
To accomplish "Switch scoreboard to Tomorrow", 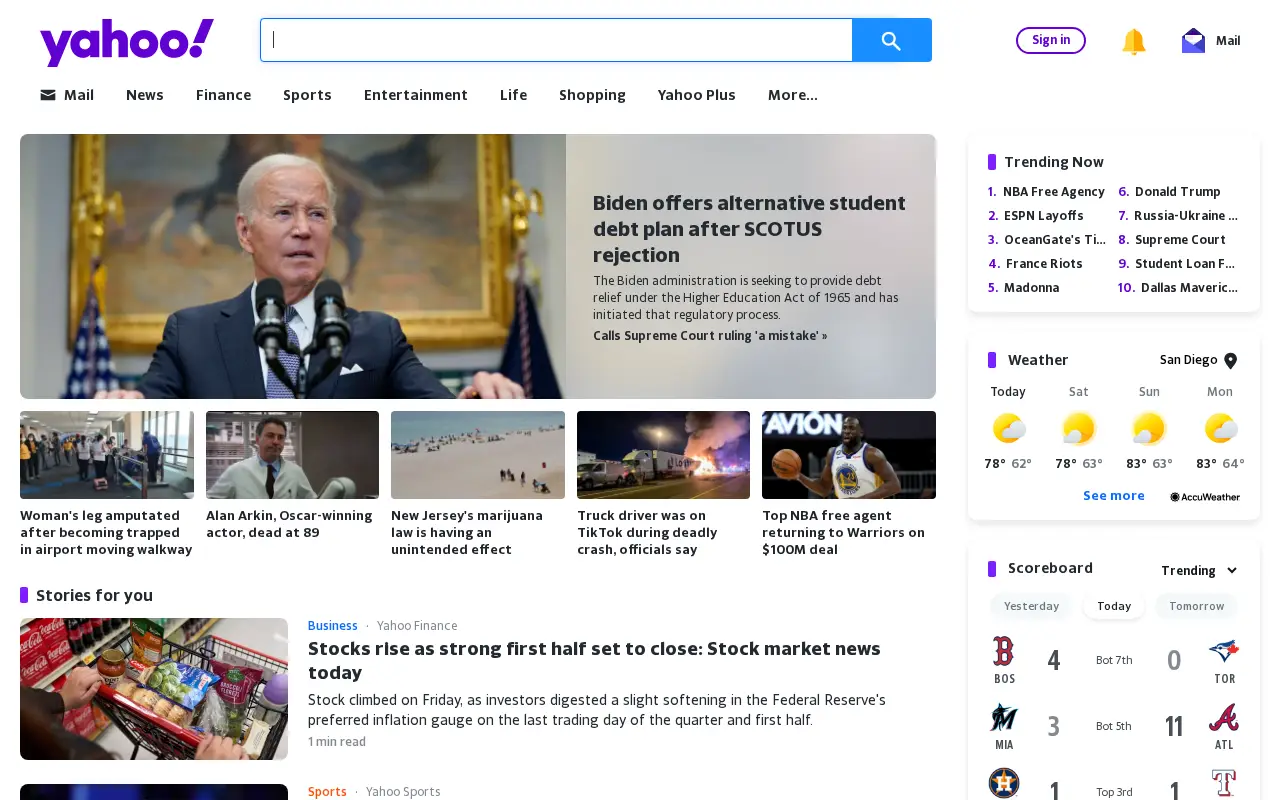I will pos(1197,606).
